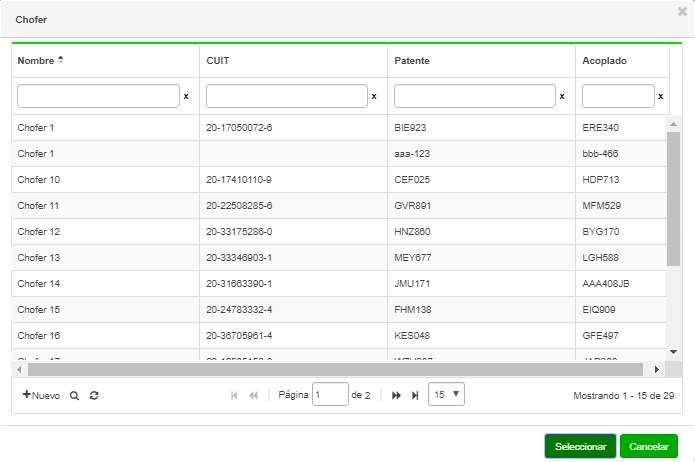695x462 pixels.
Task: Go to last page icon
Action: (x=415, y=395)
